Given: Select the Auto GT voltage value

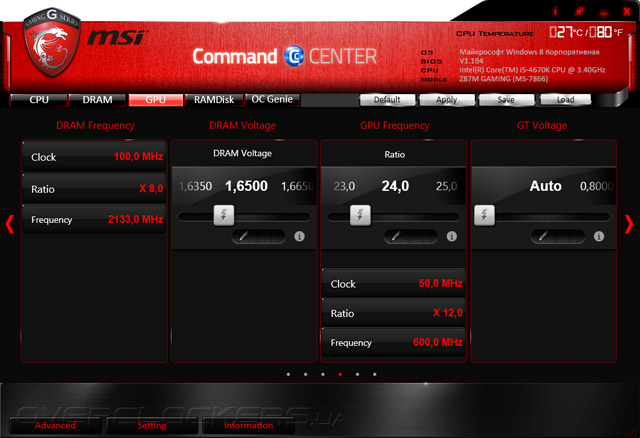Looking at the screenshot, I should [545, 186].
